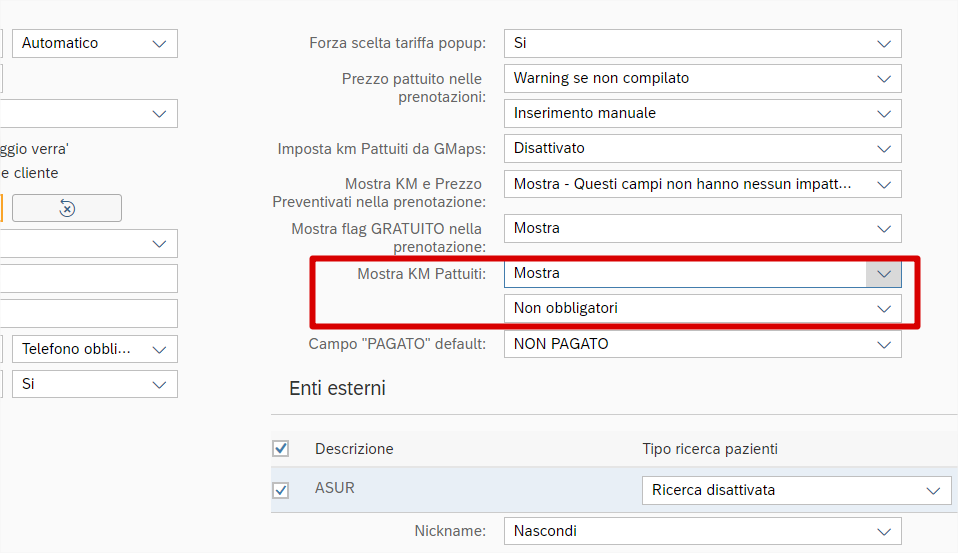Click the Descrizione column header
This screenshot has height=553, width=958.
[x=354, y=449]
